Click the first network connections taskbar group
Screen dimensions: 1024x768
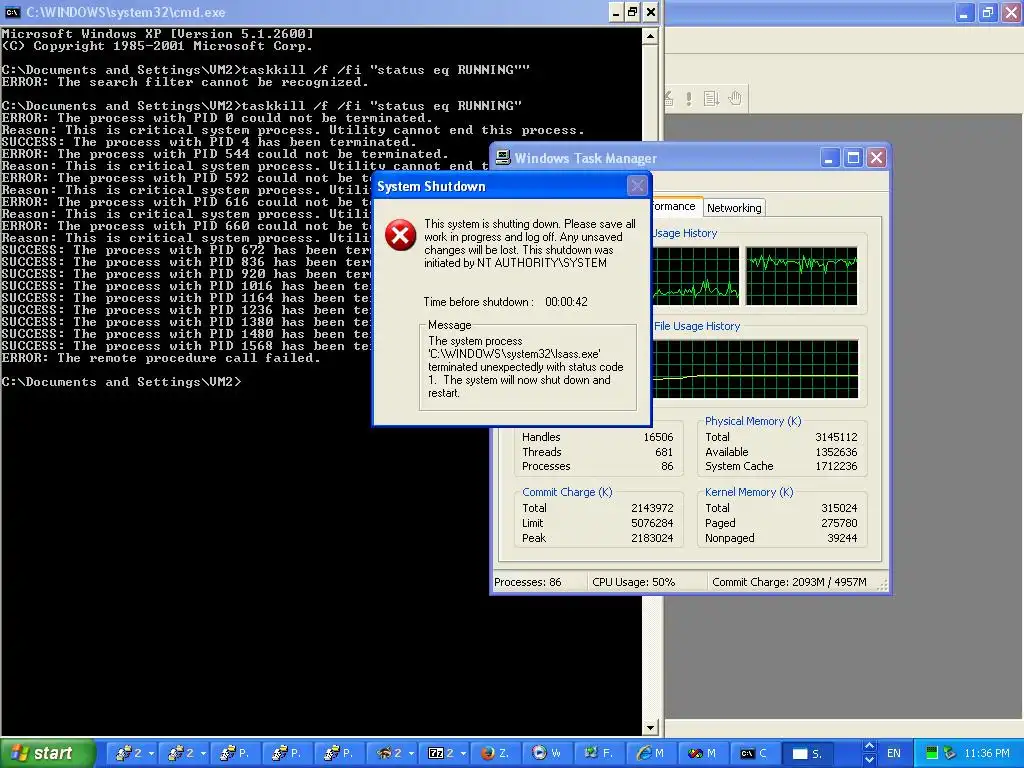click(x=131, y=753)
